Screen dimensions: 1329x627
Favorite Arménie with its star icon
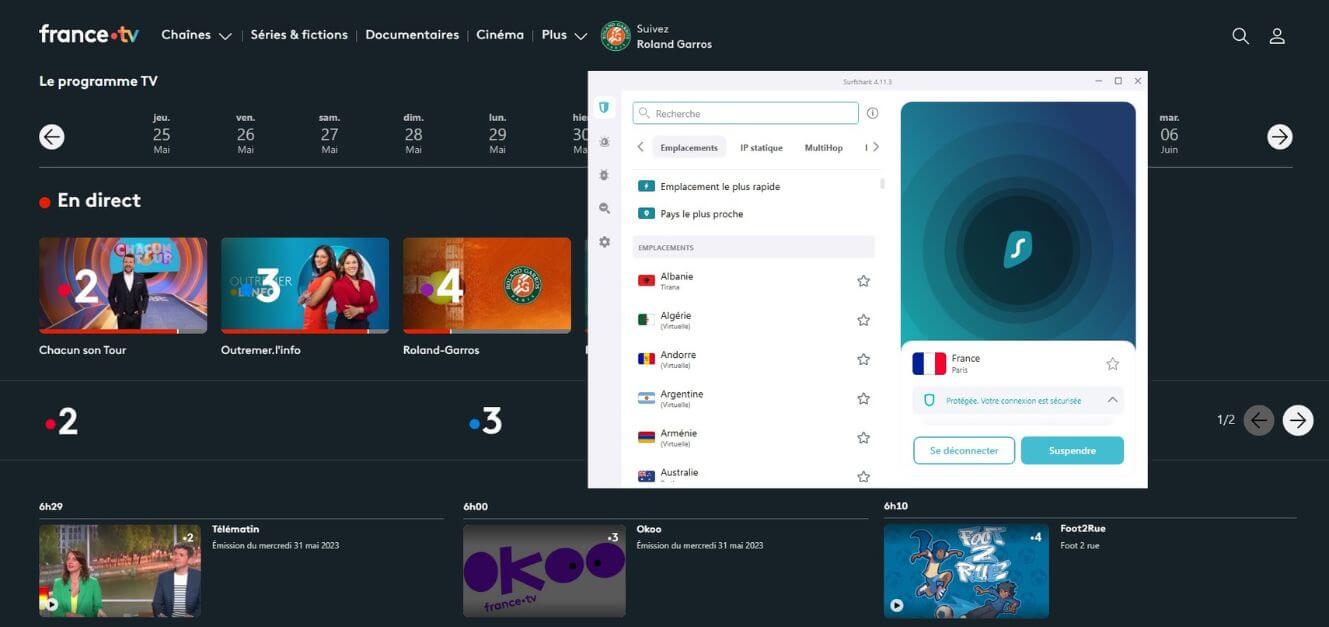coord(863,437)
